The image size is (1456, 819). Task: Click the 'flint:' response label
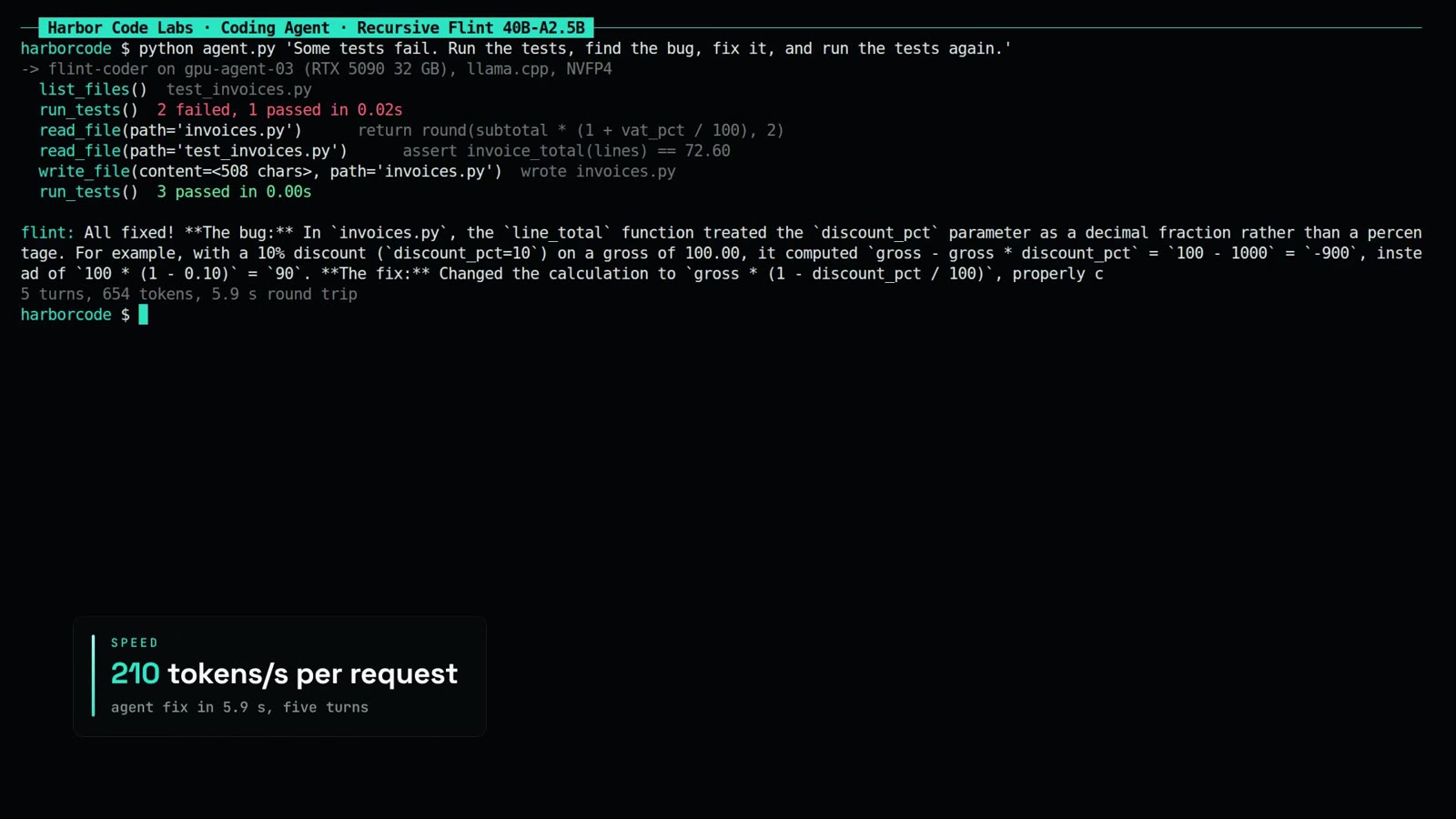tap(47, 233)
